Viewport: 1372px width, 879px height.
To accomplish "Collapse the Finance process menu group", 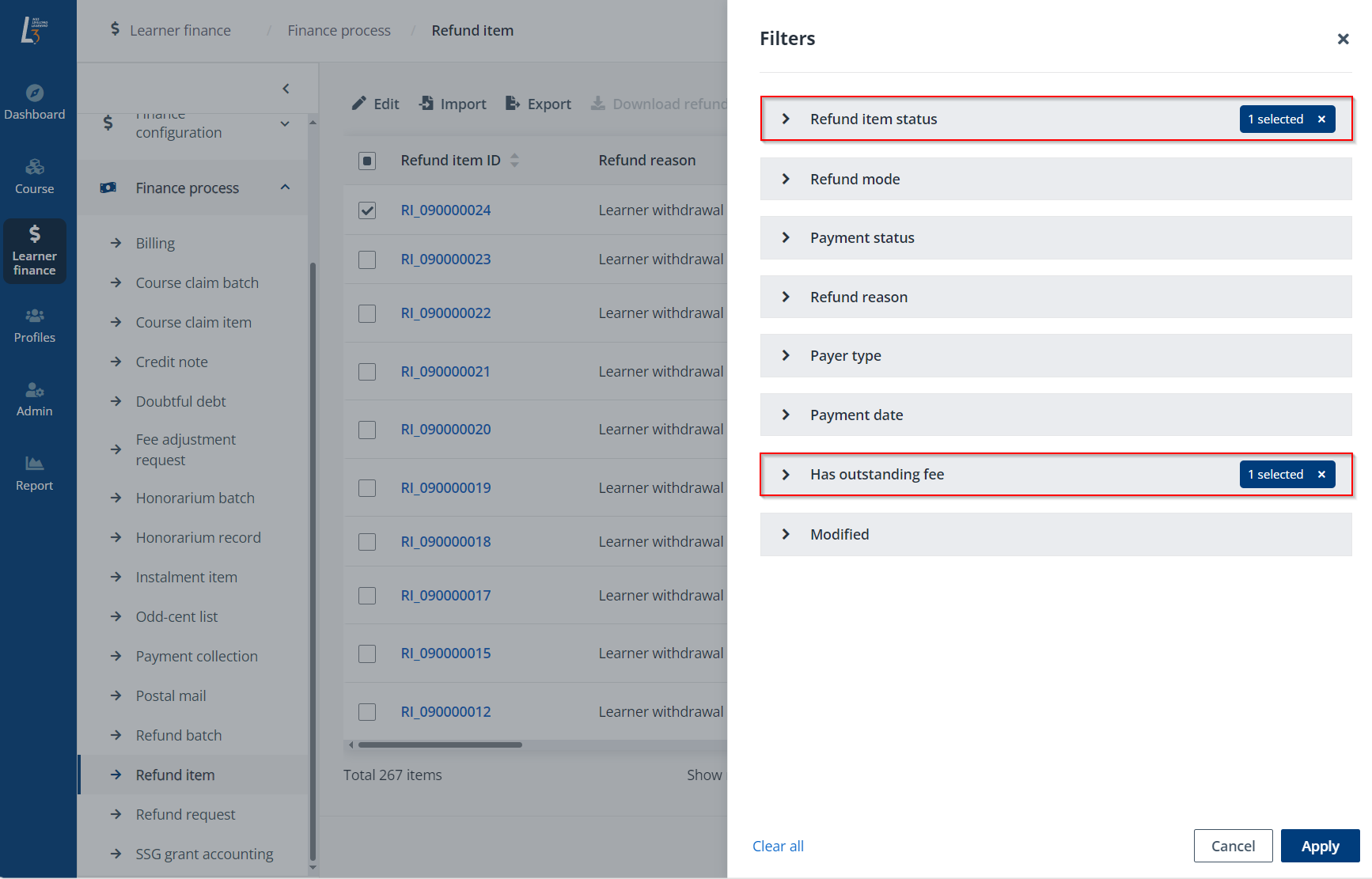I will [x=285, y=188].
